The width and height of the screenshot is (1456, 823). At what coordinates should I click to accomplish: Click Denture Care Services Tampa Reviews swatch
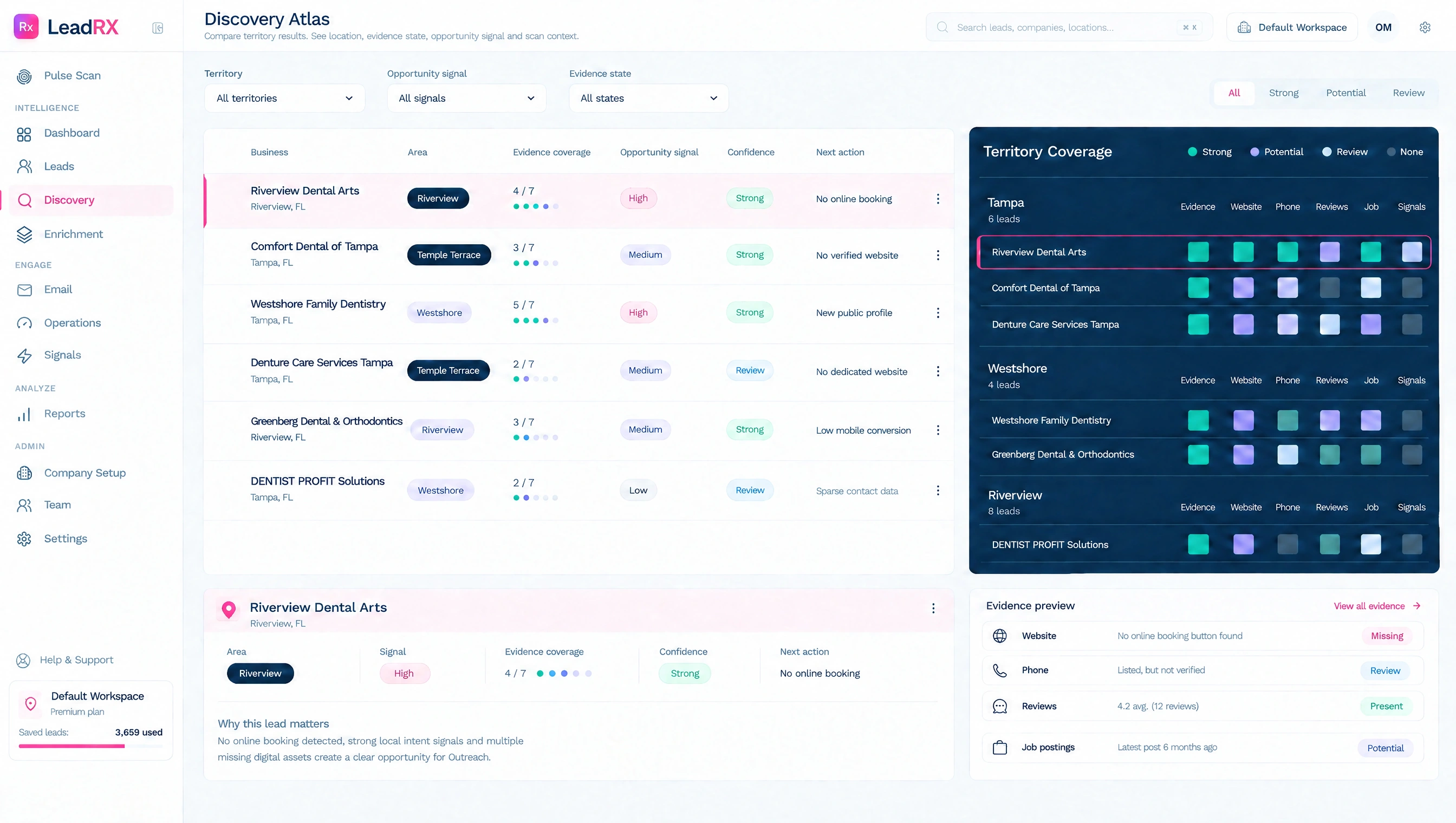tap(1329, 324)
